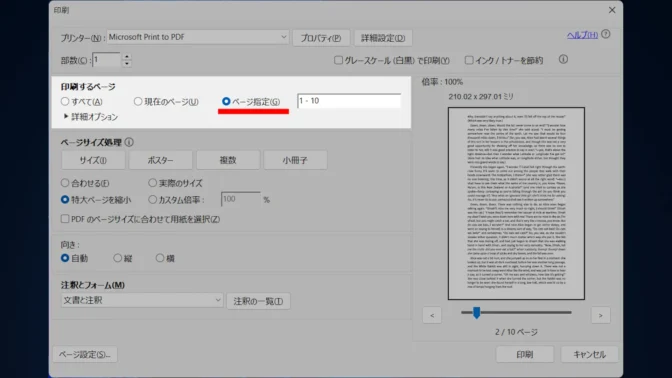The image size is (672, 378).
Task: Choose the '実際のサイズ' actual size radio button
Action: 153,183
